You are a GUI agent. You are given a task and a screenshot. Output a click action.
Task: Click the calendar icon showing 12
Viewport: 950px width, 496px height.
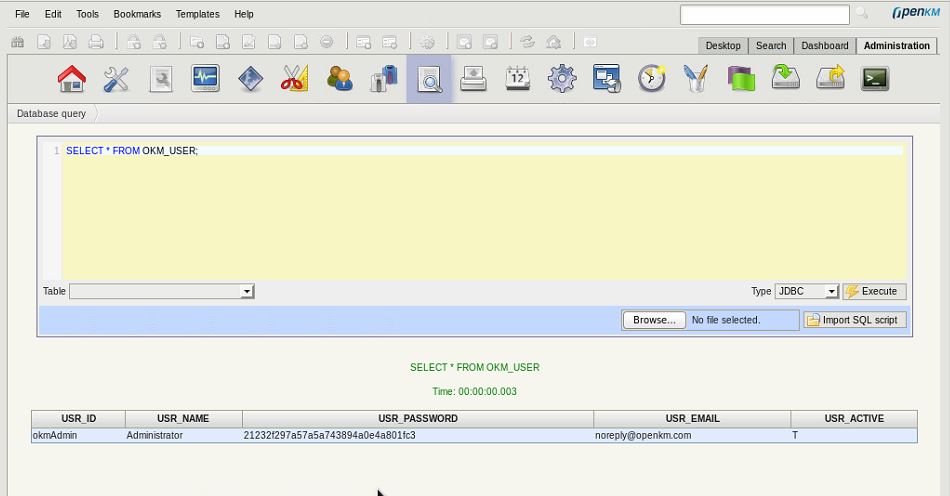coord(518,79)
